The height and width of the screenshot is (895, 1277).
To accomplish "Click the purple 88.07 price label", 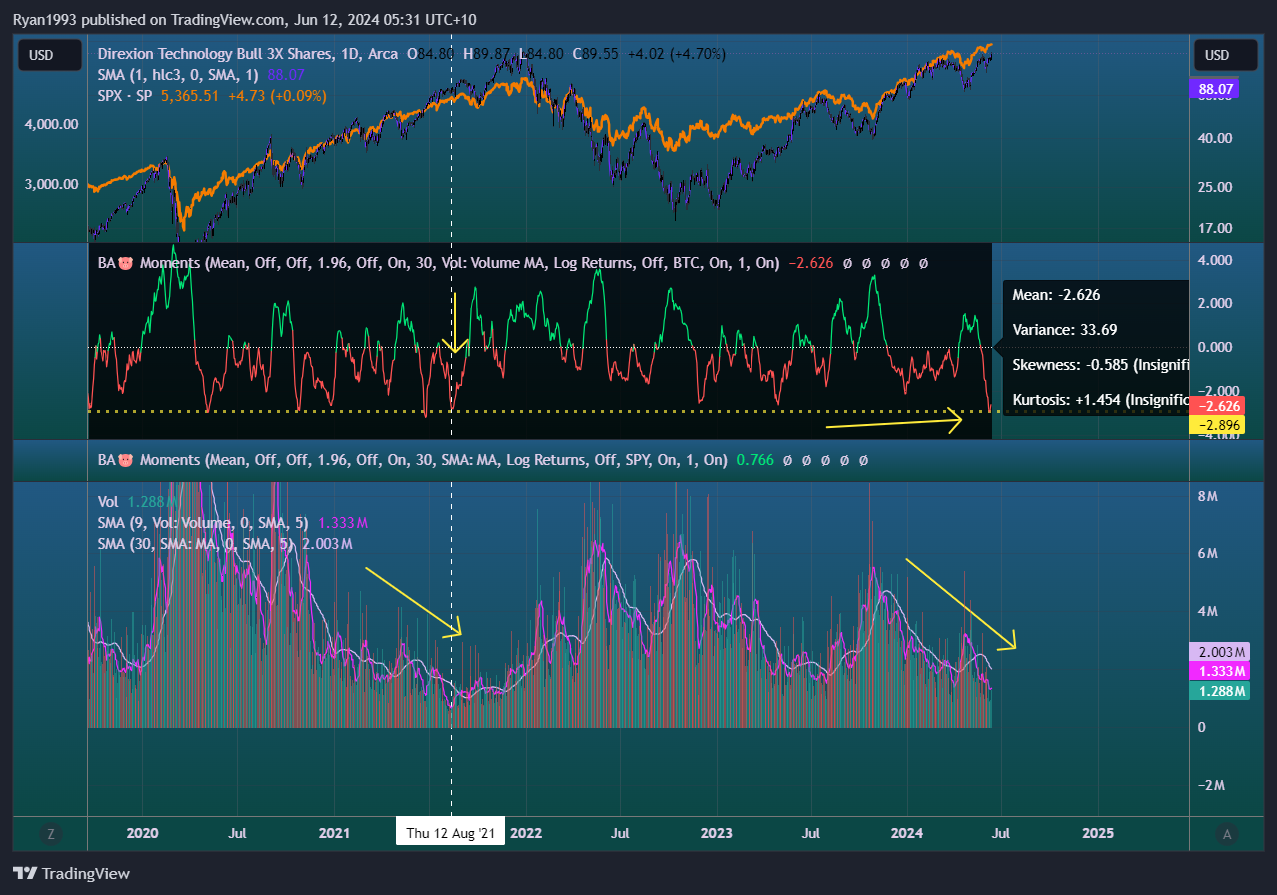I will coord(1214,90).
